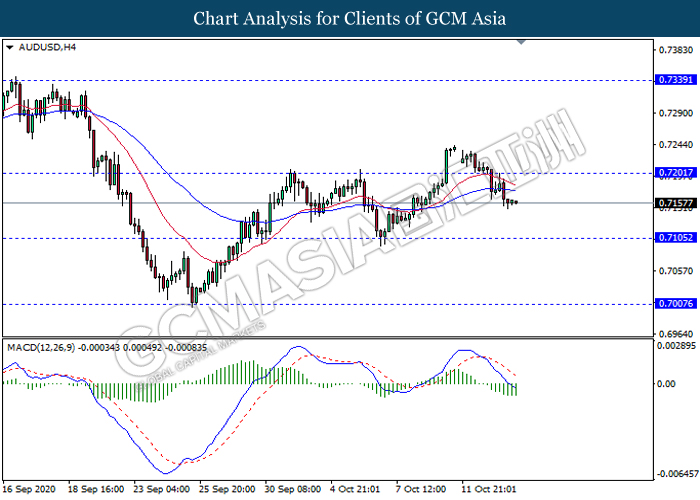The height and width of the screenshot is (500, 700).
Task: Click the MACD scale value 0.002895
Action: [677, 346]
